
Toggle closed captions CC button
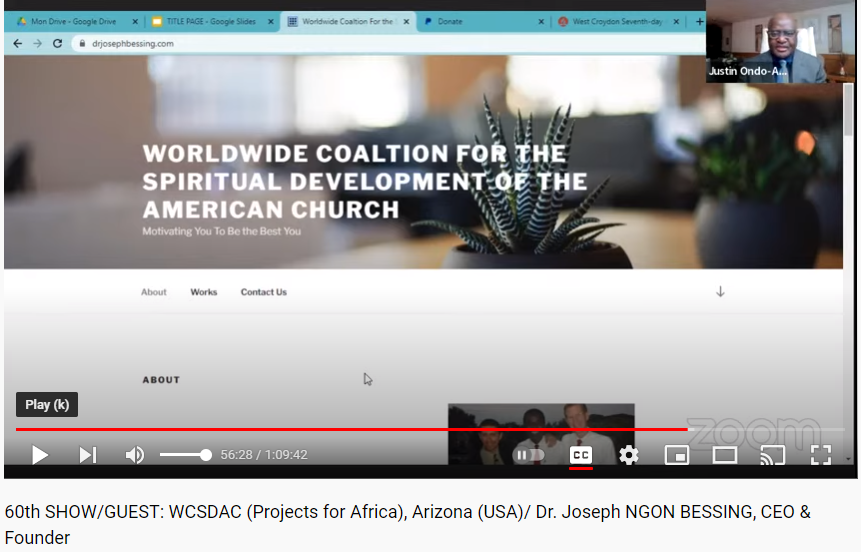pos(580,455)
